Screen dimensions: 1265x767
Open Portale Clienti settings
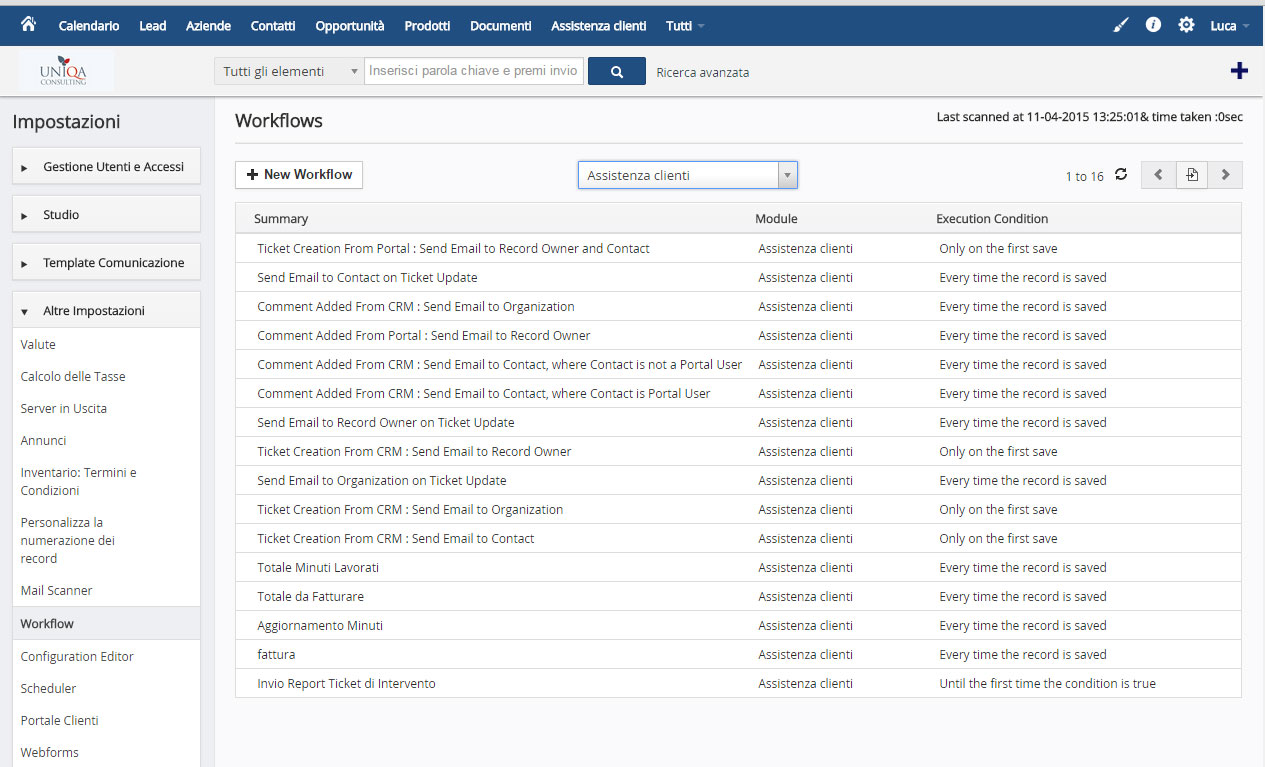(59, 721)
